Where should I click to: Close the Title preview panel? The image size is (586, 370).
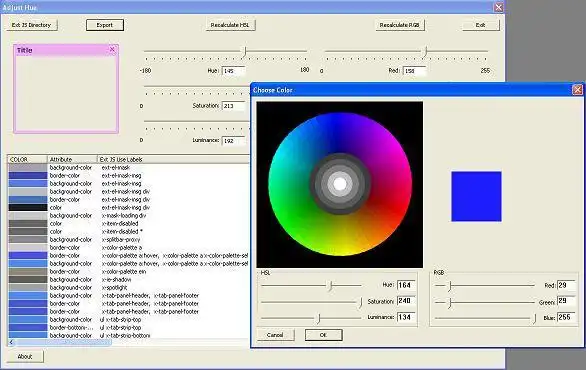pyautogui.click(x=112, y=50)
